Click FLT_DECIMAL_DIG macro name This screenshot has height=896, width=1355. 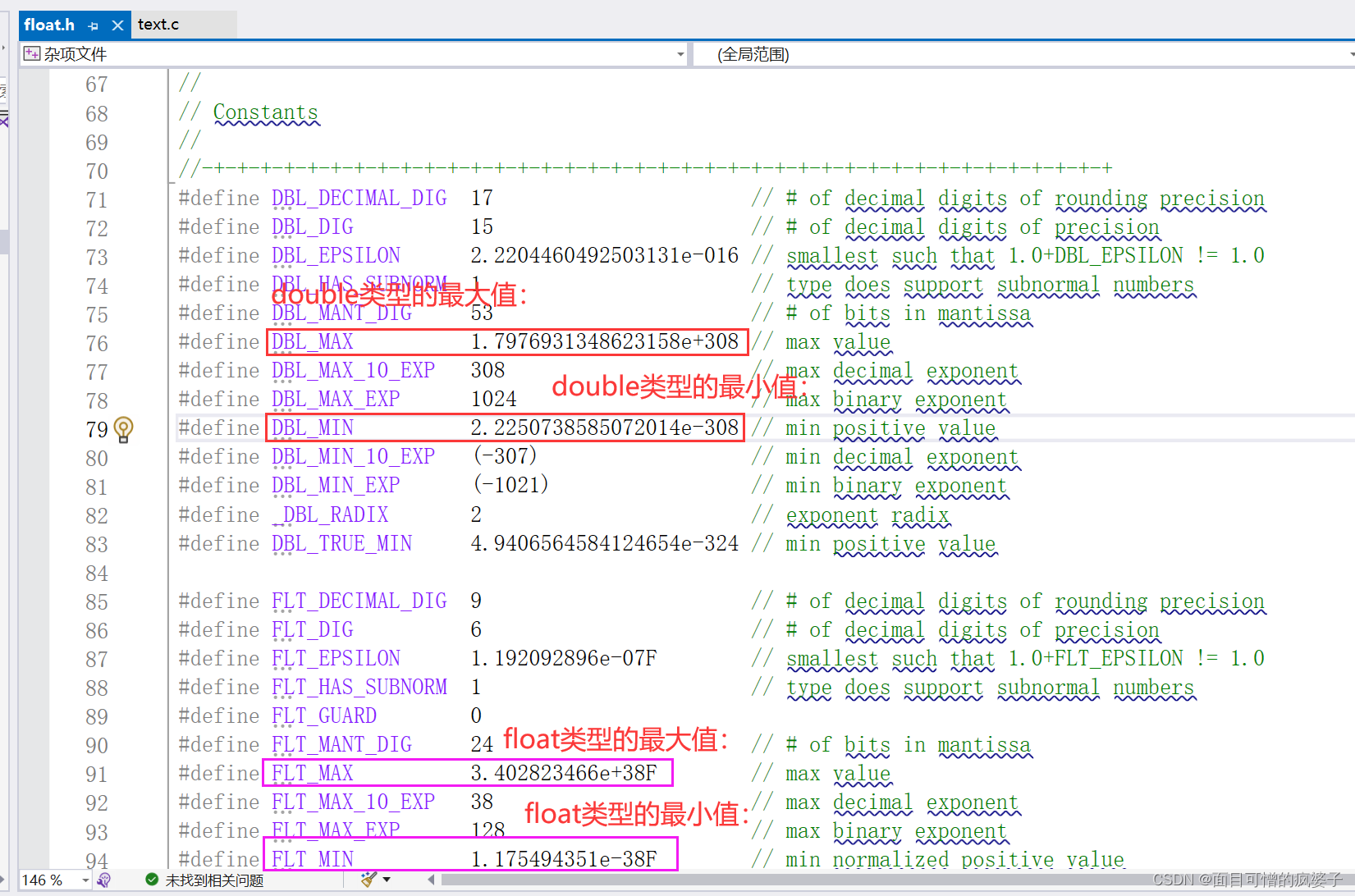pos(359,601)
